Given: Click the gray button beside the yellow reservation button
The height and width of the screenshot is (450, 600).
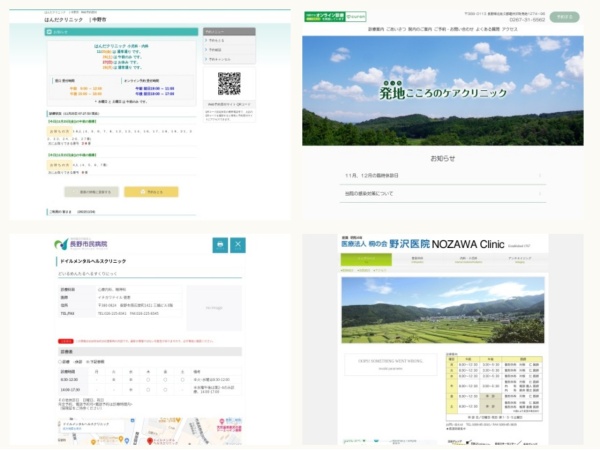Looking at the screenshot, I should click(91, 192).
